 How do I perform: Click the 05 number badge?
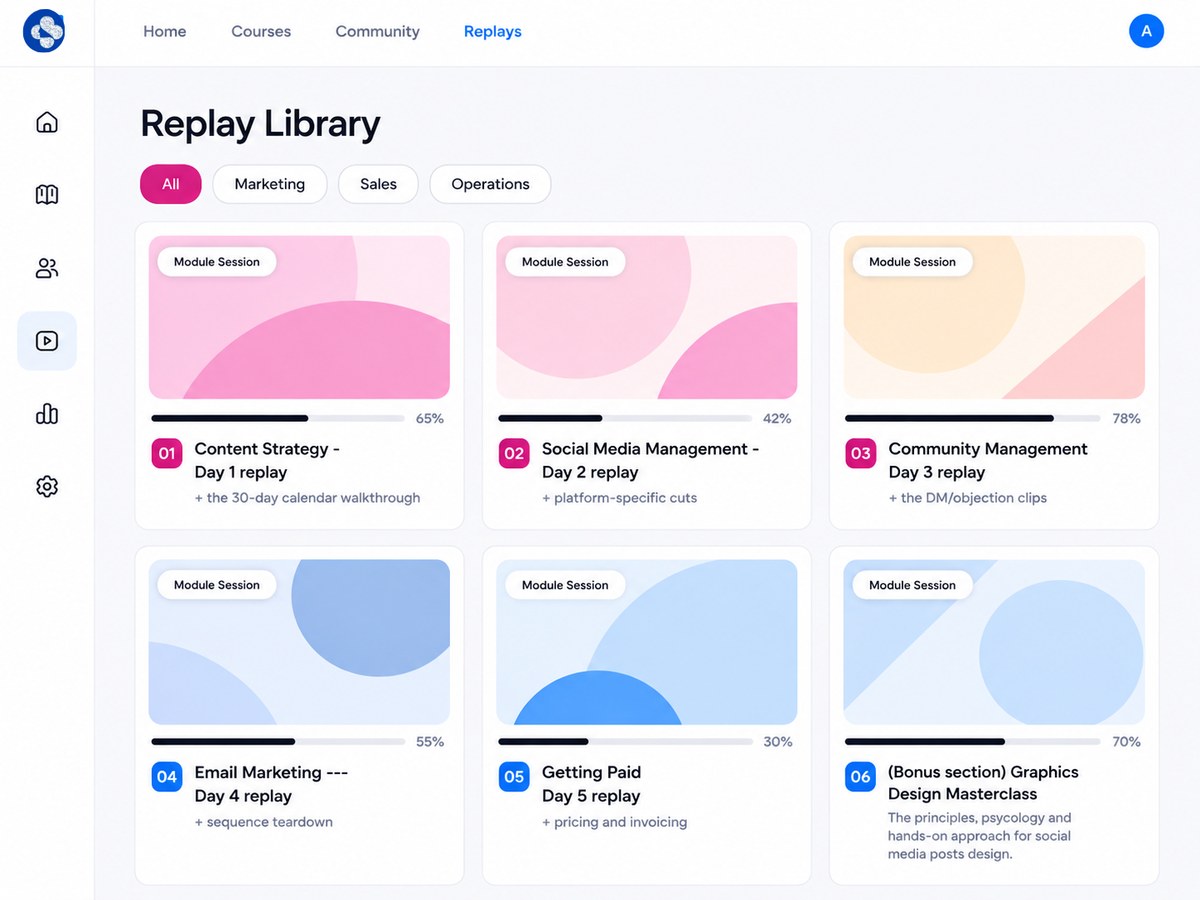(514, 777)
